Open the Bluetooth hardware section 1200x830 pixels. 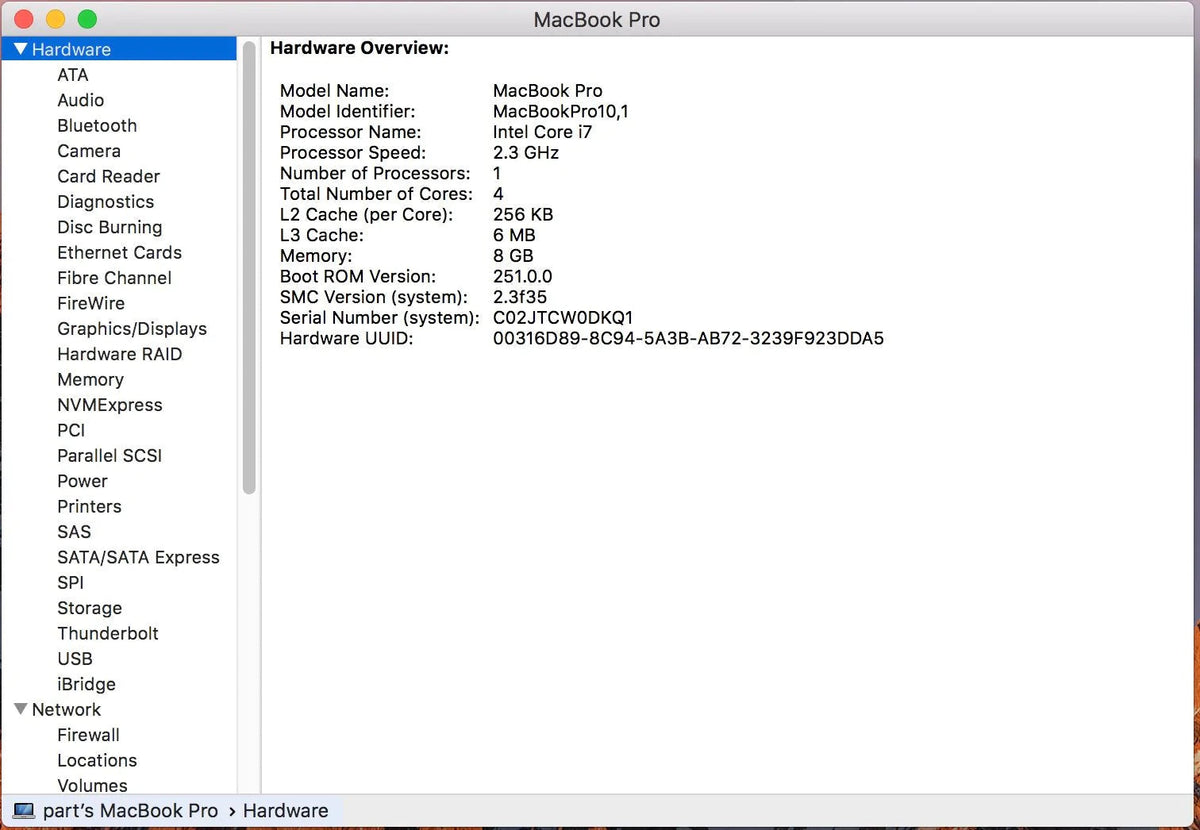[97, 125]
